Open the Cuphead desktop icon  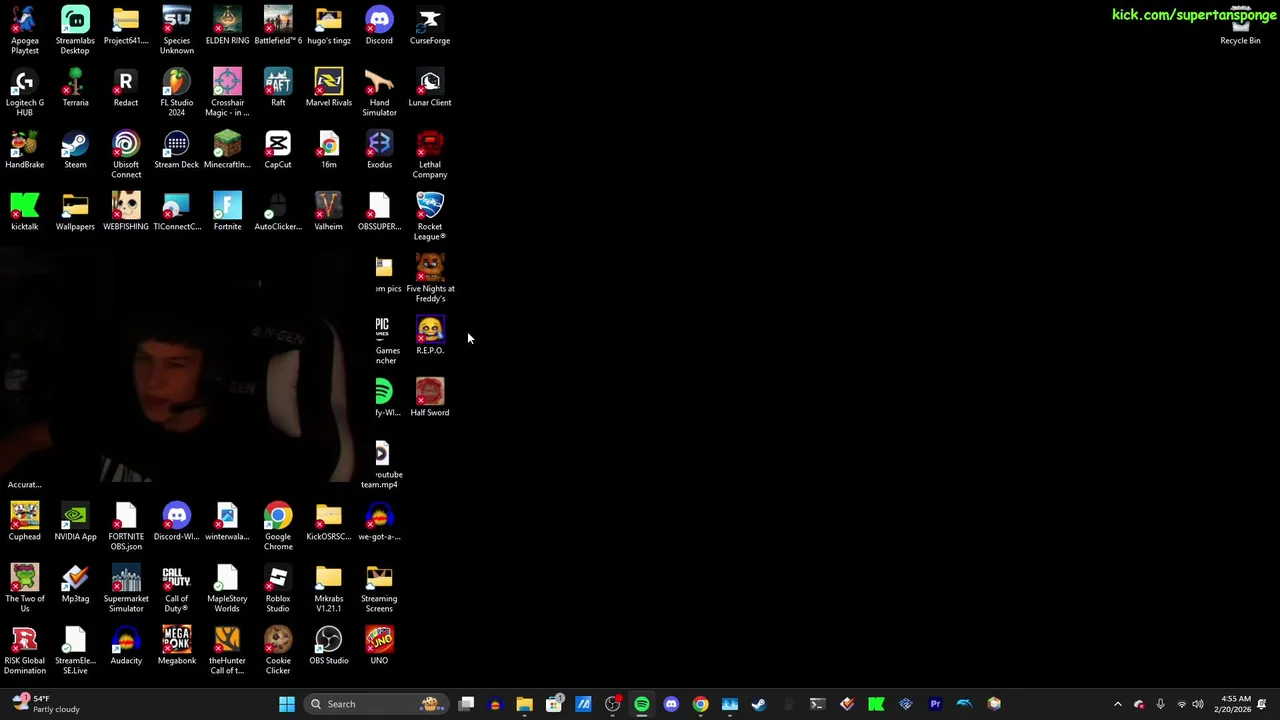pos(25,522)
